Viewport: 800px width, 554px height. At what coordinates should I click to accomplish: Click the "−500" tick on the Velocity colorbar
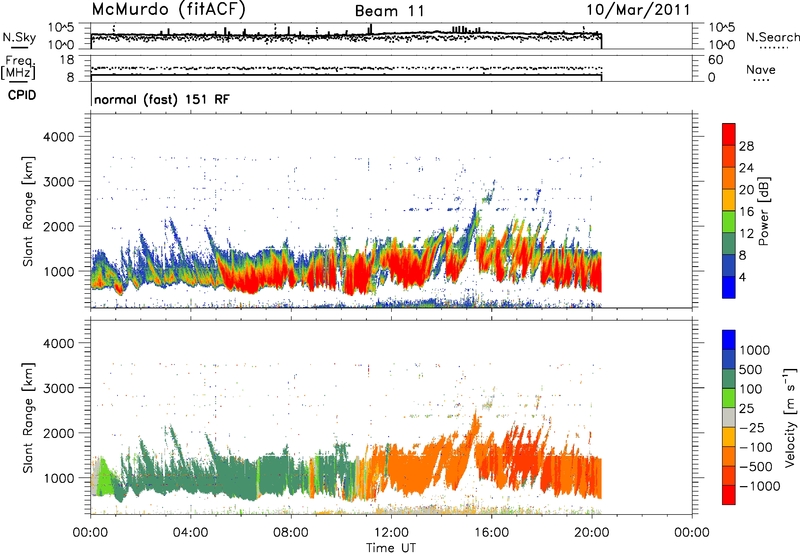[x=756, y=466]
